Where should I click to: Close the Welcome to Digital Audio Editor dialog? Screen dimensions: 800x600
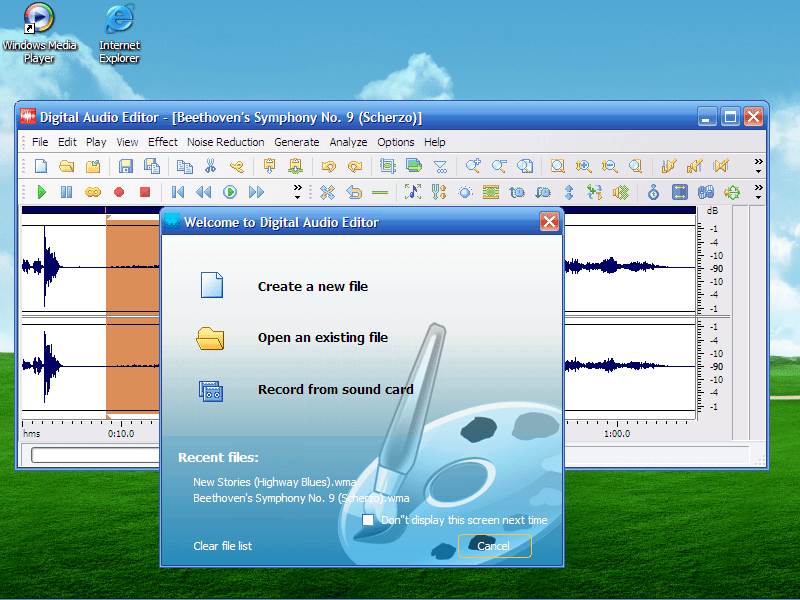(x=549, y=221)
